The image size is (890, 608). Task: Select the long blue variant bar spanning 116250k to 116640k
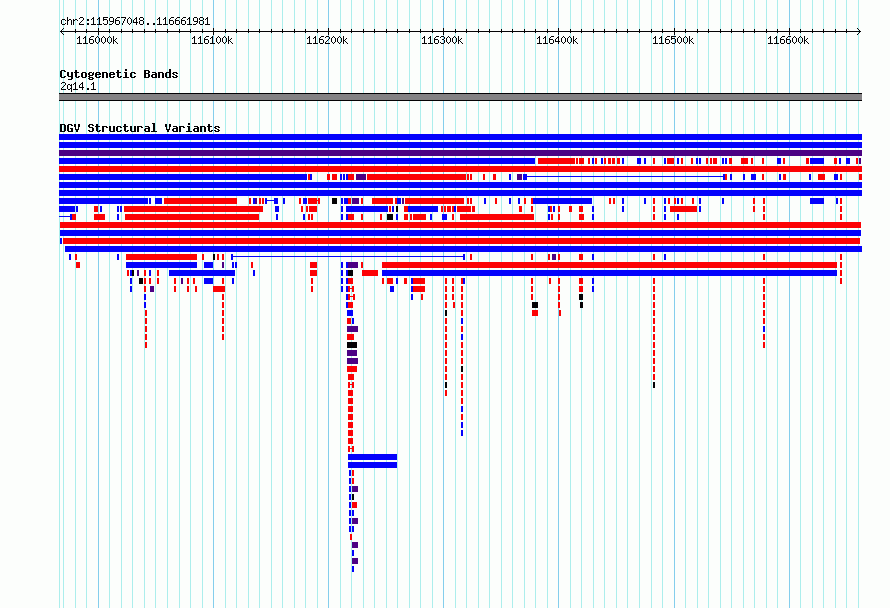610,273
